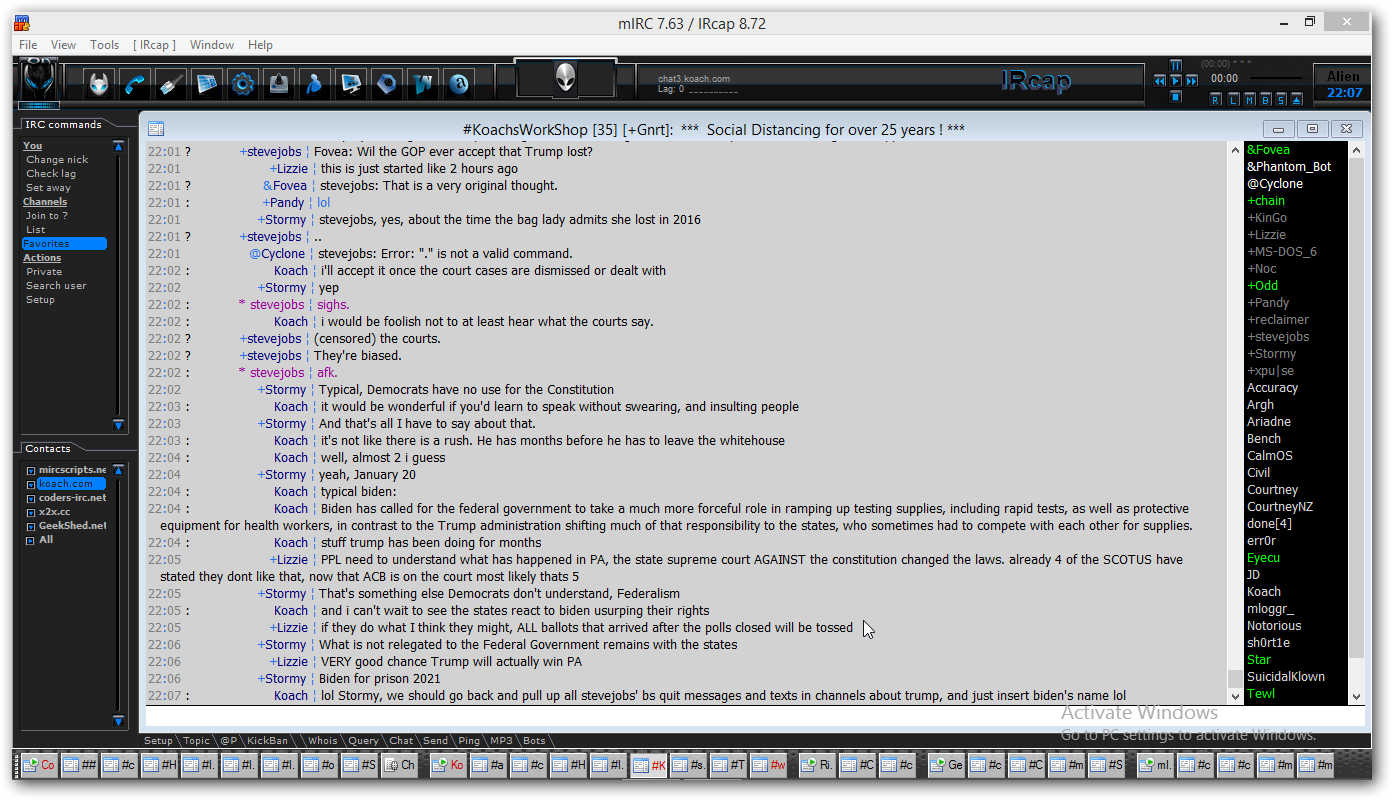Click the player eject button
Viewport: 1392px width, 800px height.
point(1296,100)
